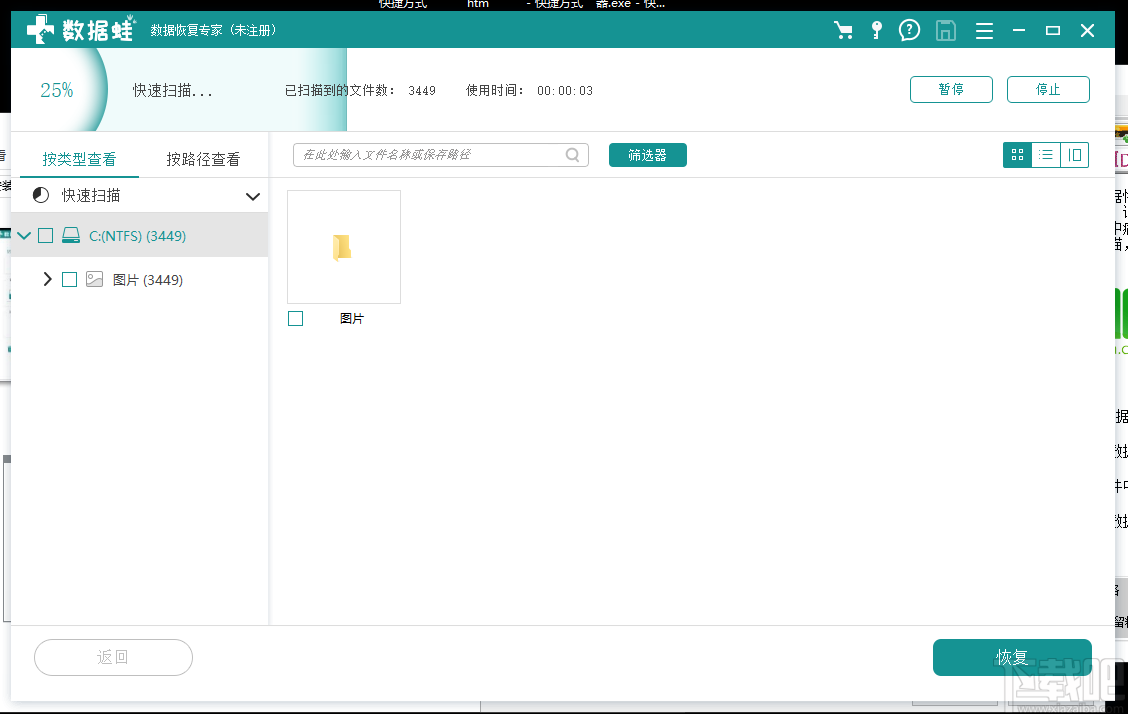Switch to thumbnail grid view
1128x714 pixels.
(1017, 155)
